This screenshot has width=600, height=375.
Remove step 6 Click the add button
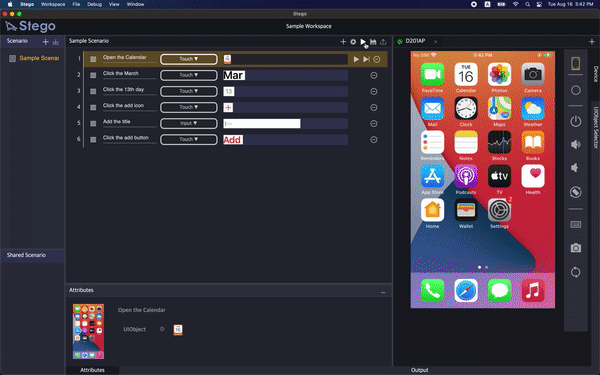tap(374, 140)
